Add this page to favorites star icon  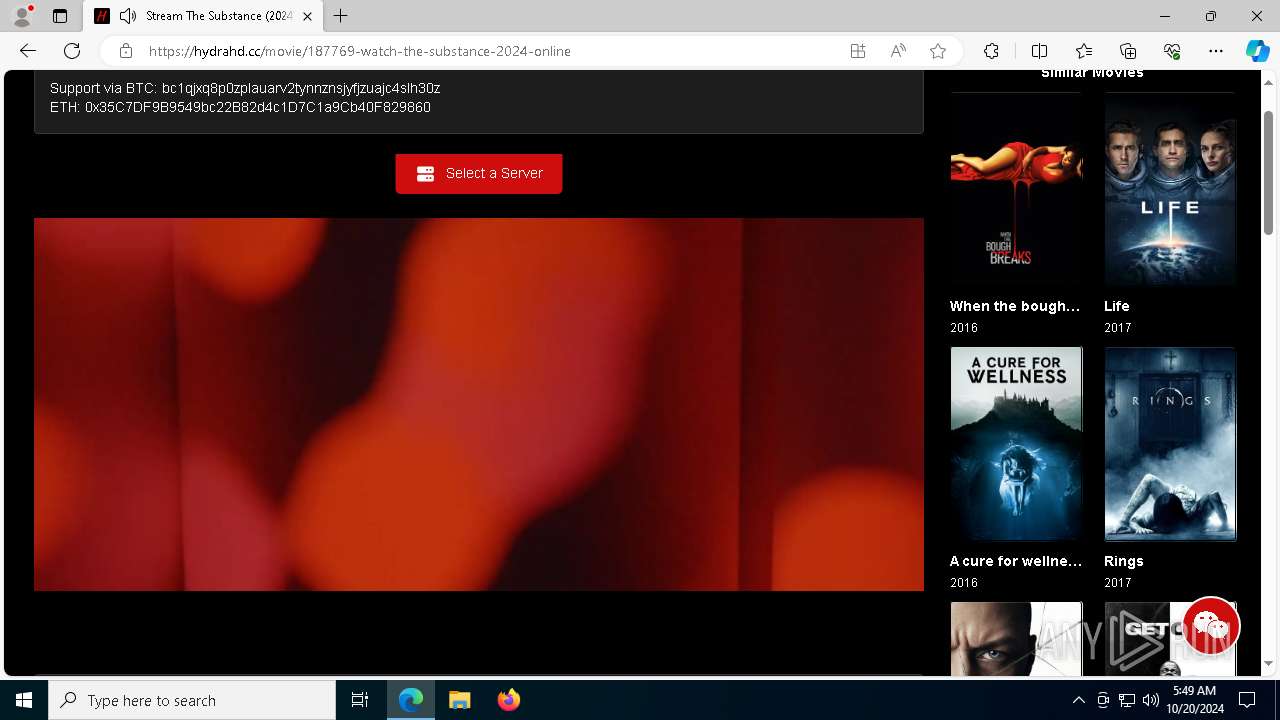(938, 51)
